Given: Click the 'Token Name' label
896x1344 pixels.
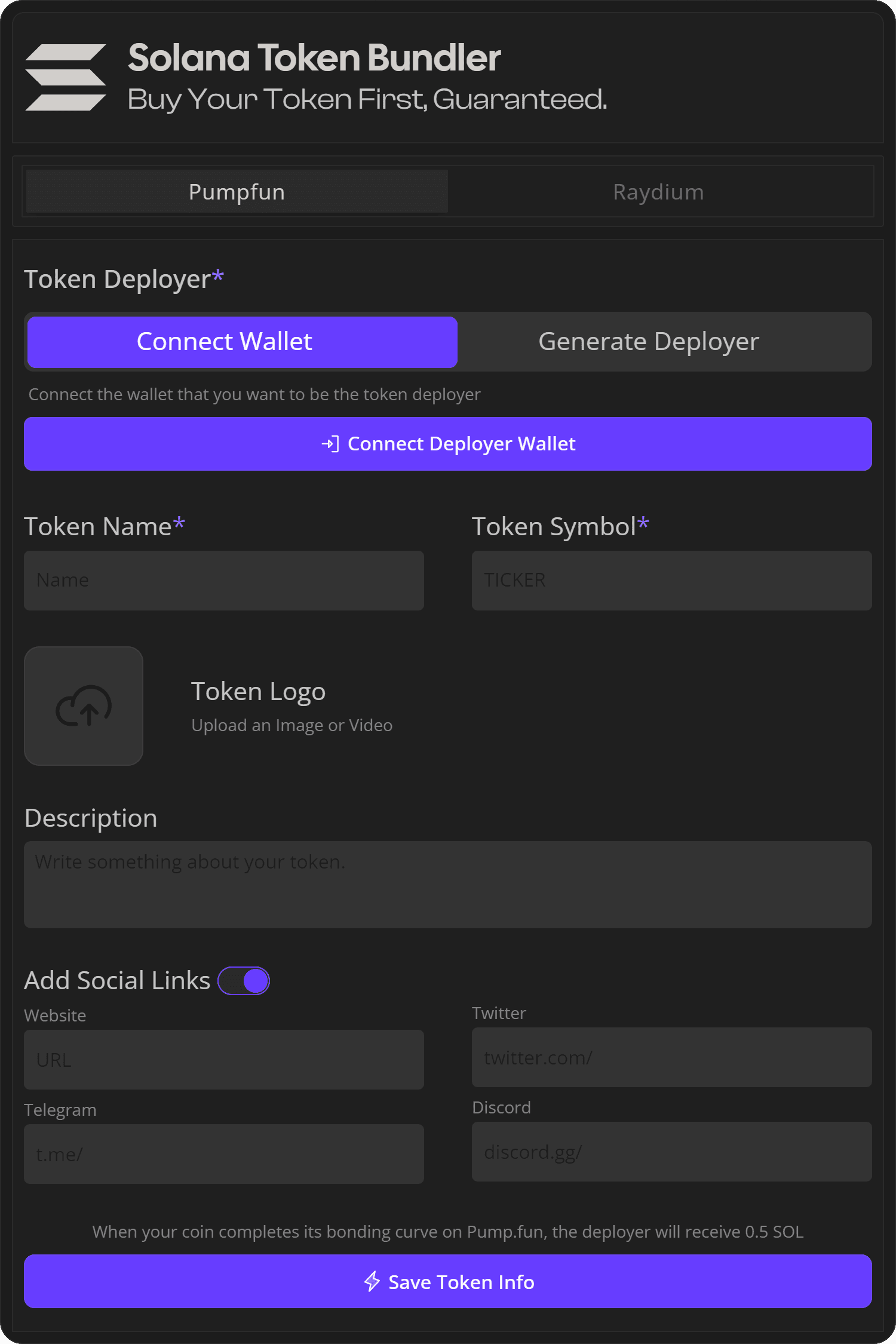Looking at the screenshot, I should pyautogui.click(x=98, y=527).
